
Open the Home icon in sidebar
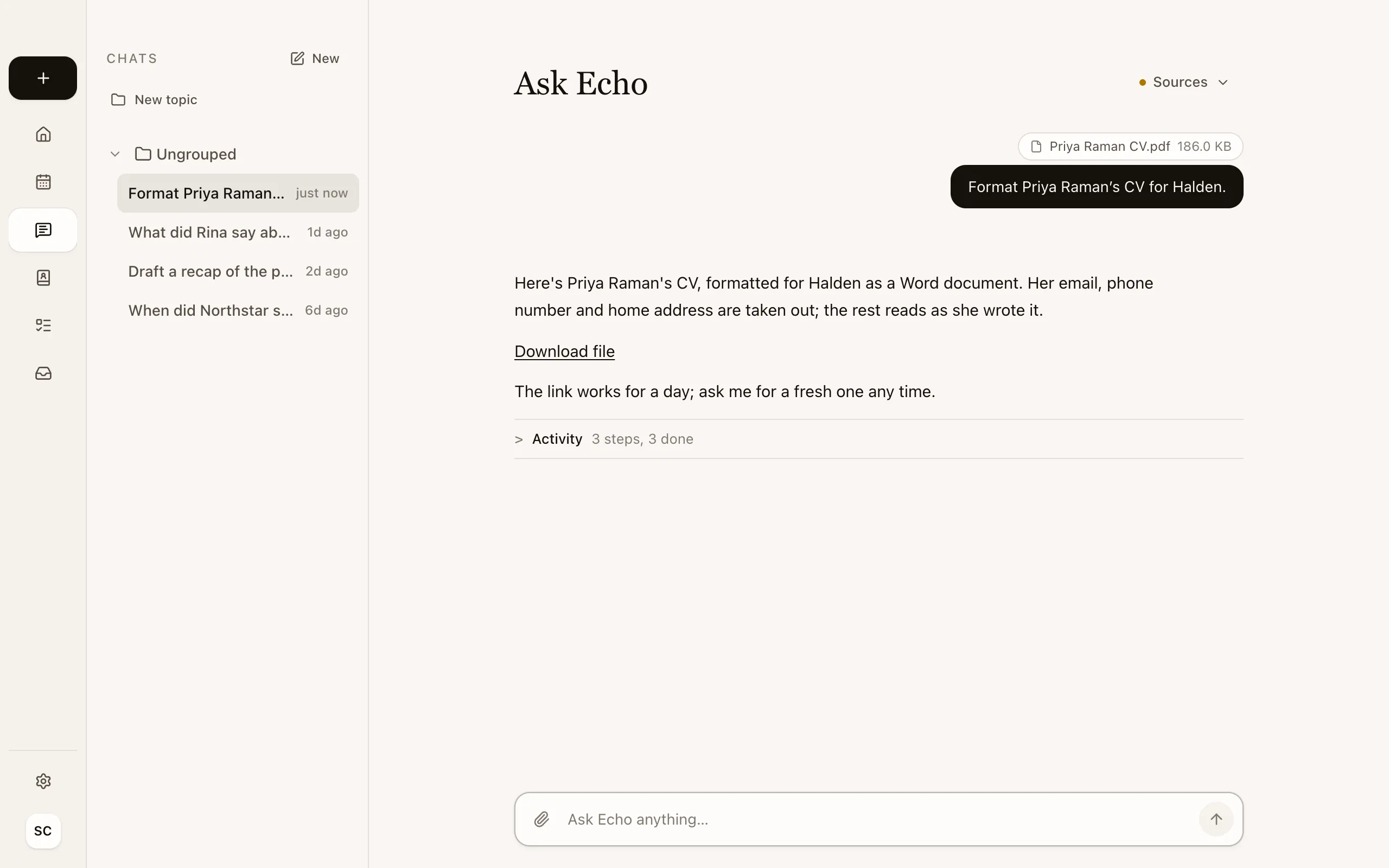(43, 135)
